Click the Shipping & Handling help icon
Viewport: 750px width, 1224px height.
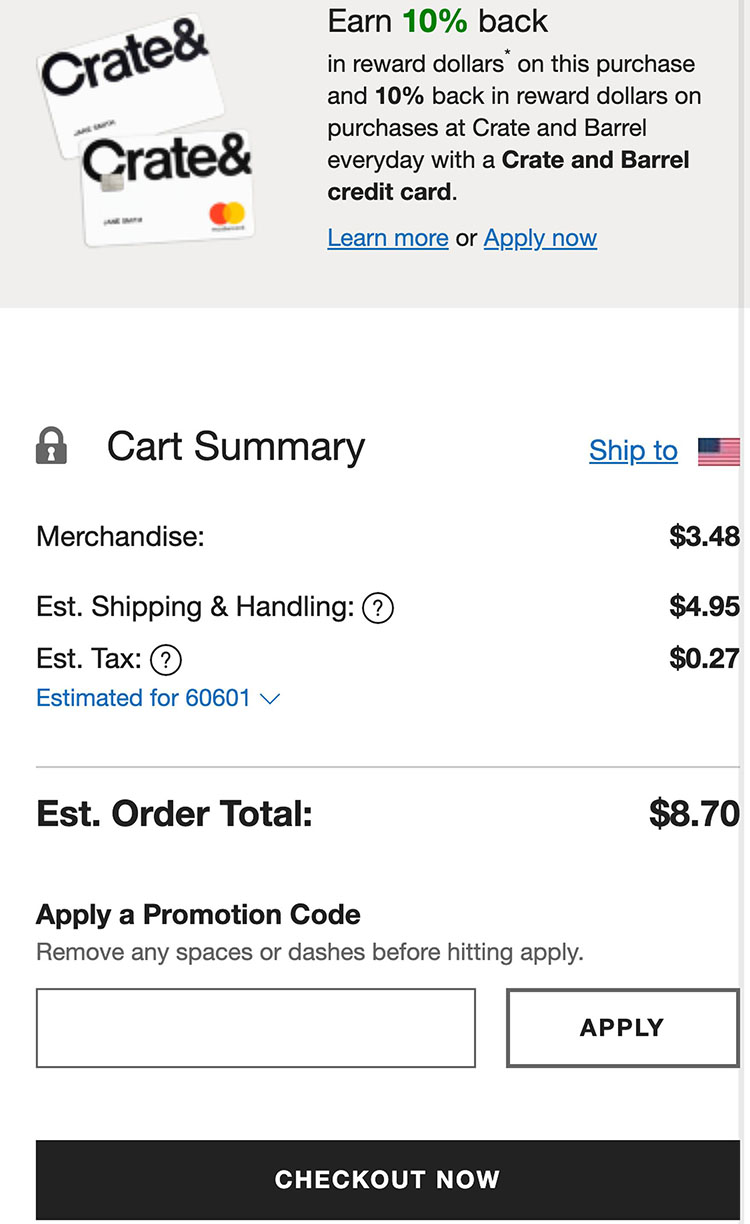[377, 607]
